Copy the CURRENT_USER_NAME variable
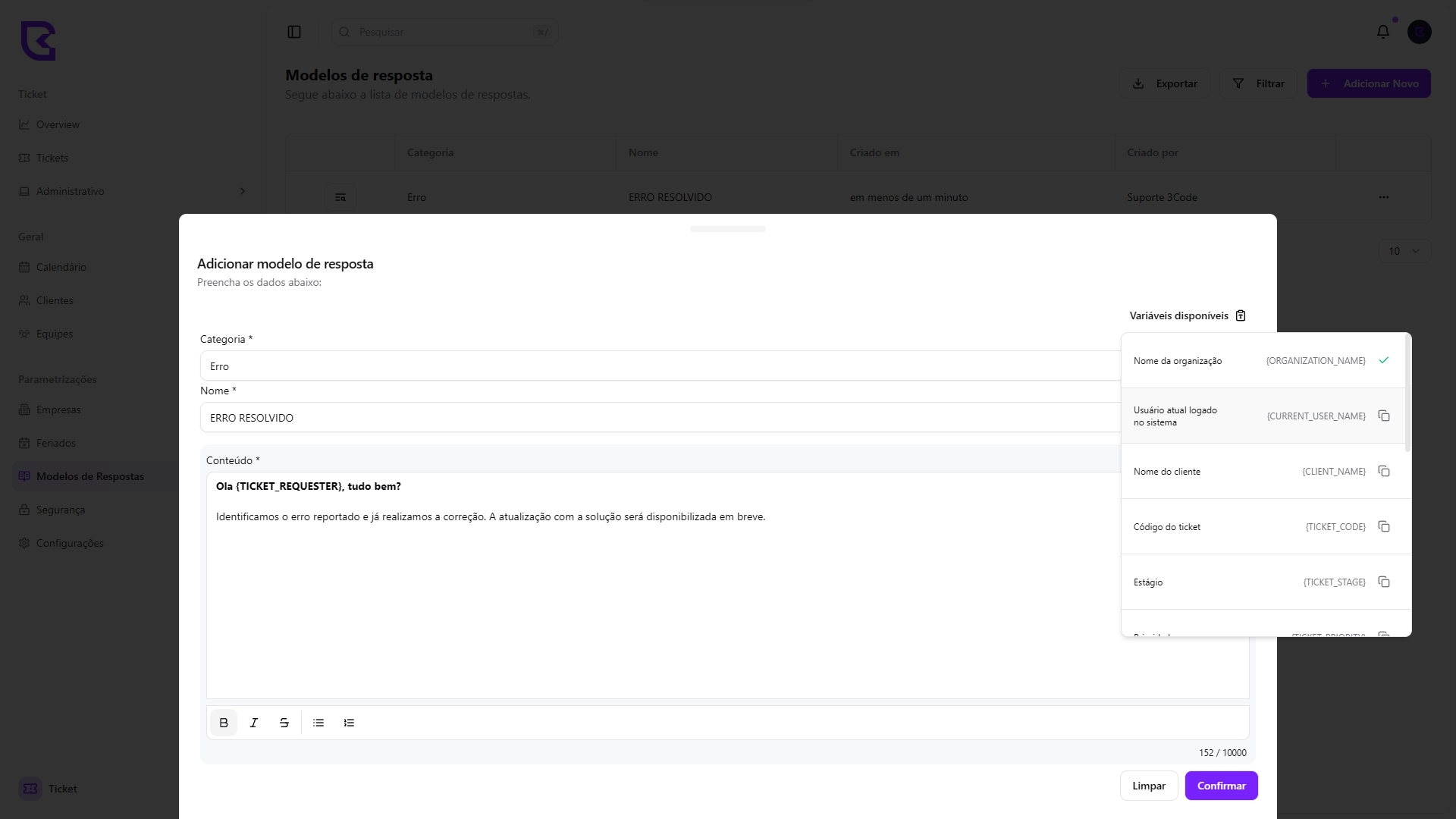This screenshot has height=819, width=1456. [1384, 416]
